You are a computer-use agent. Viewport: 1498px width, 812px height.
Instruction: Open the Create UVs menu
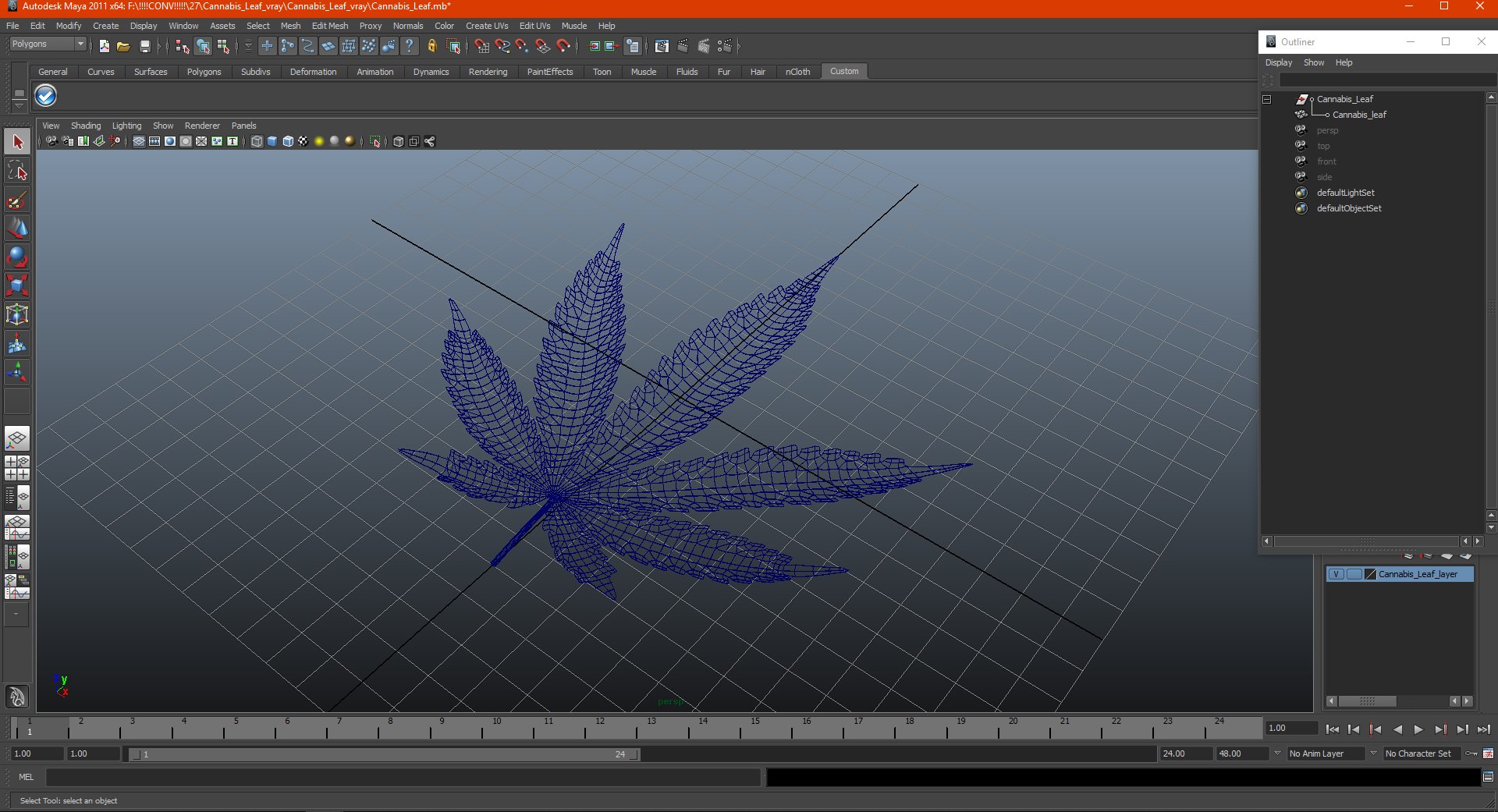coord(487,26)
